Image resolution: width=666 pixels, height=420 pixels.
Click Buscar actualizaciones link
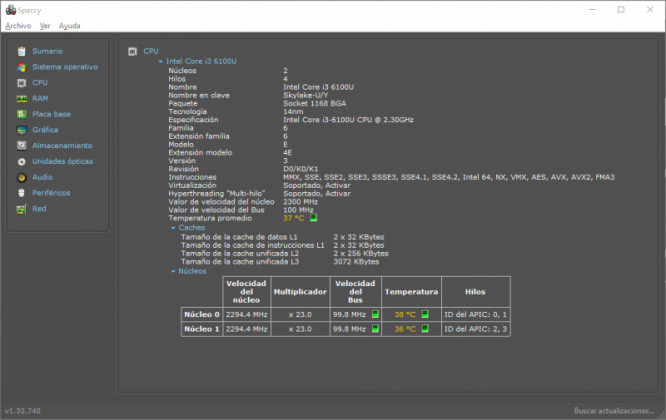pyautogui.click(x=614, y=411)
